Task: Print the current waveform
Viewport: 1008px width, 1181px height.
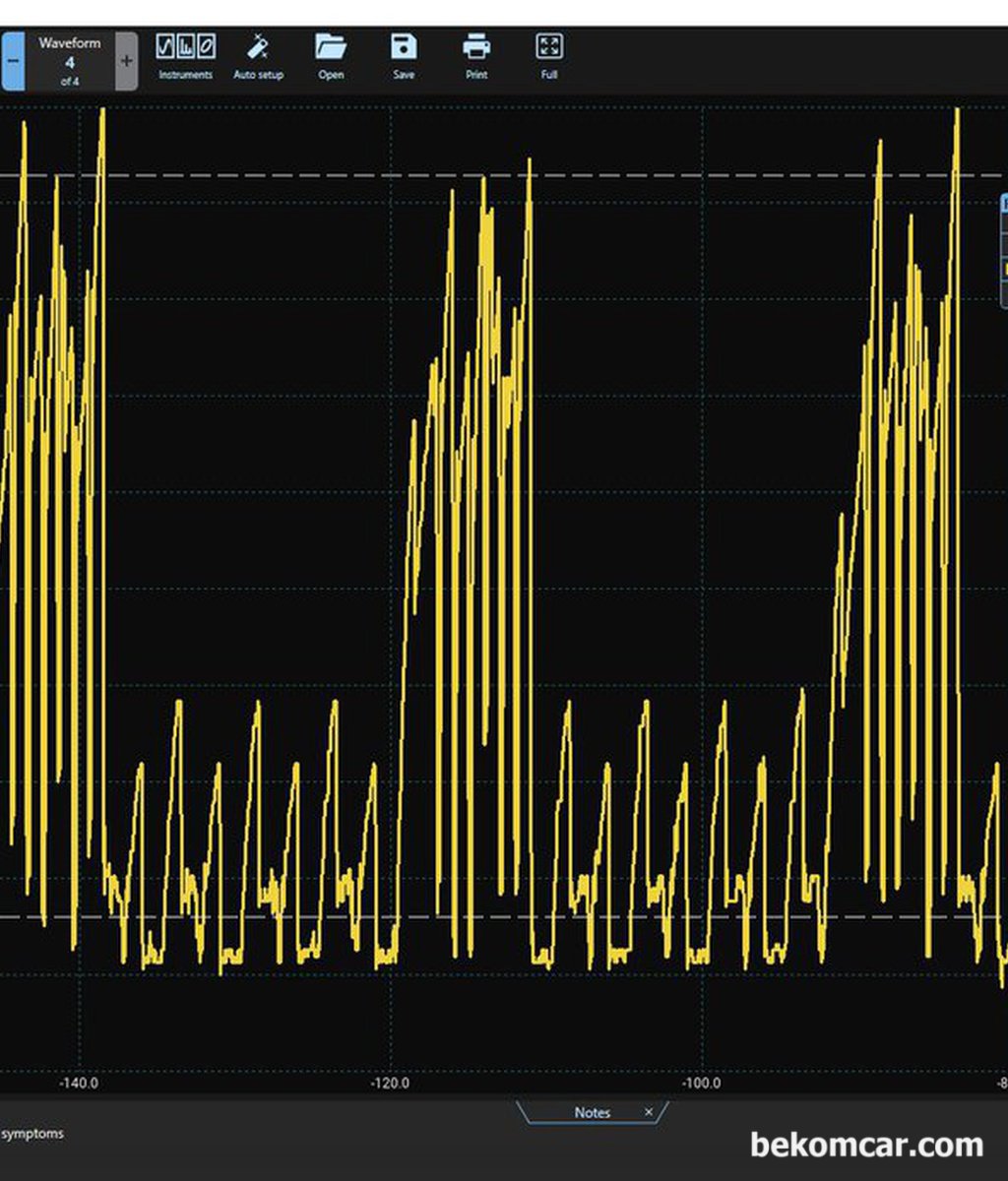Action: tap(476, 56)
